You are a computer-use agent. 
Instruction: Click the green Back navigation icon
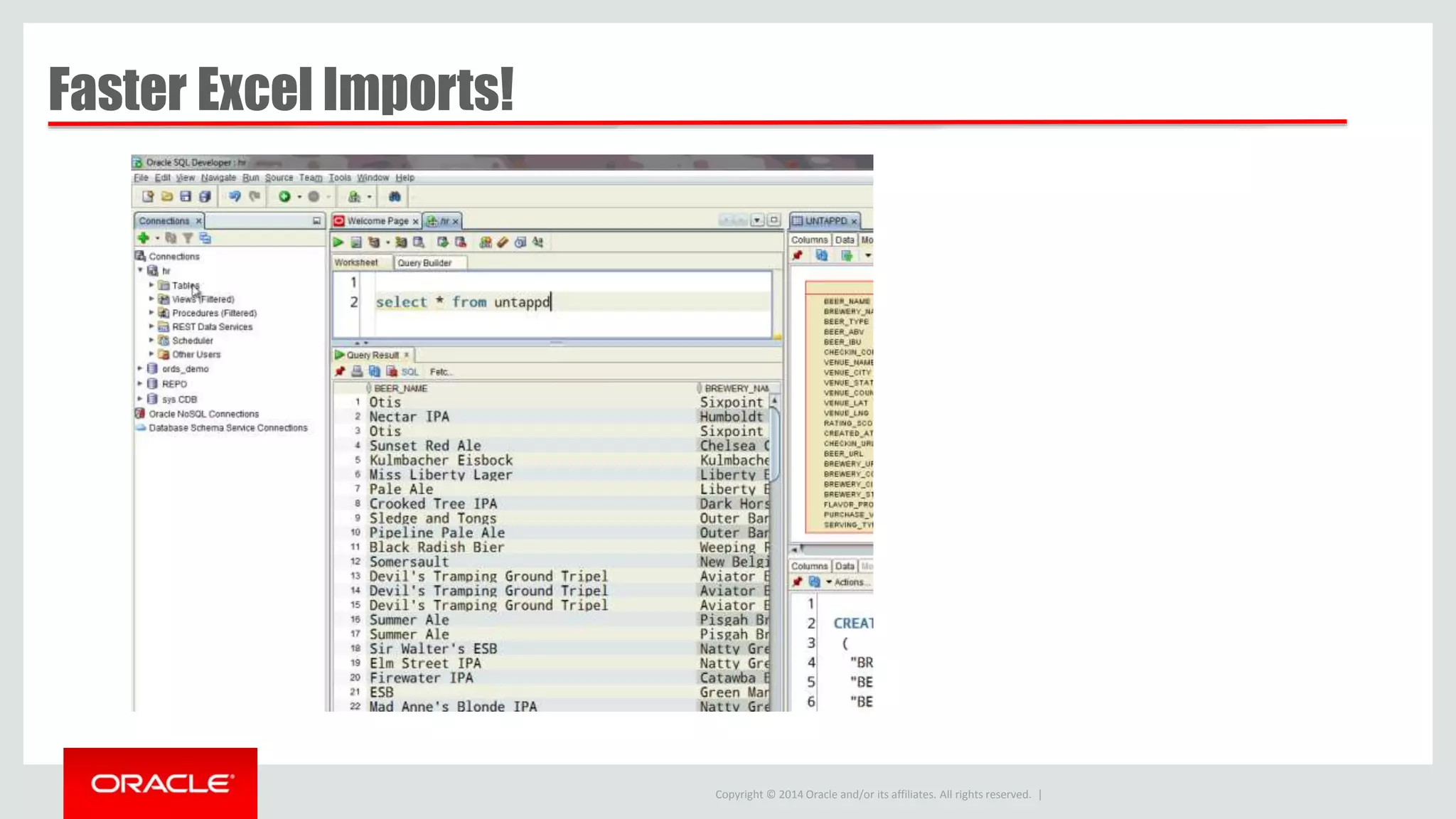(284, 197)
